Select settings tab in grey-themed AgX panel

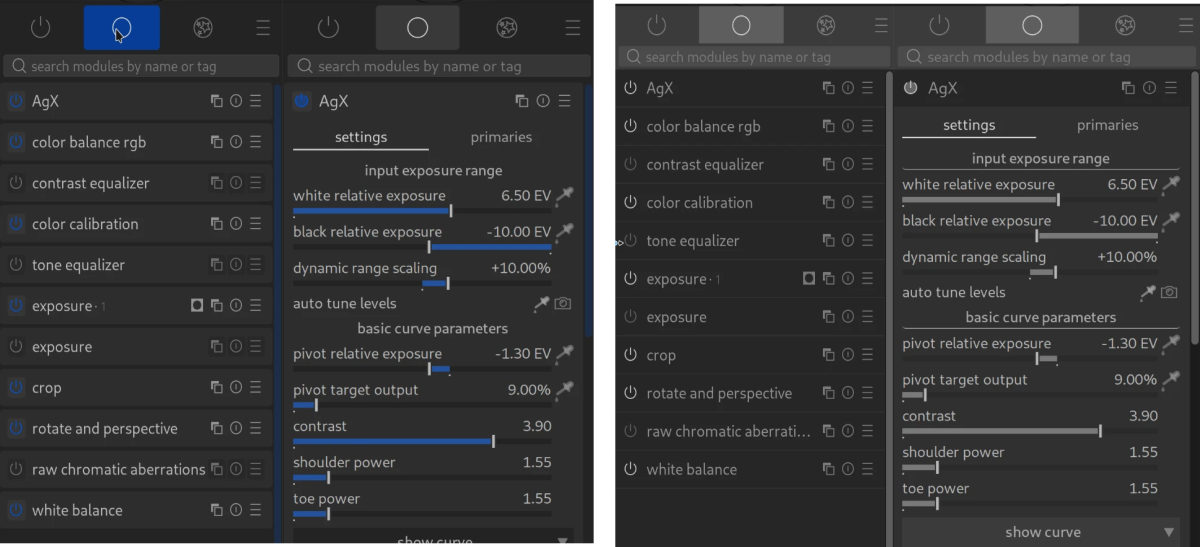click(x=968, y=125)
